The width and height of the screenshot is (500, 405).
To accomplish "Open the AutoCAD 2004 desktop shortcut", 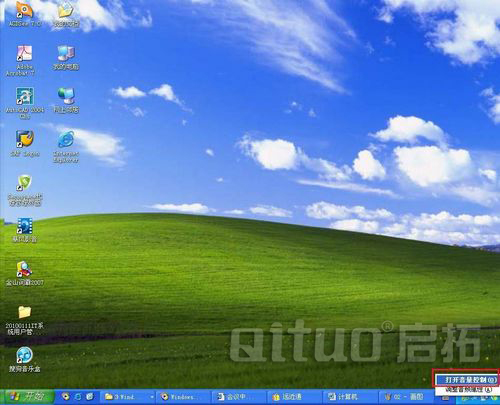I will (x=24, y=103).
